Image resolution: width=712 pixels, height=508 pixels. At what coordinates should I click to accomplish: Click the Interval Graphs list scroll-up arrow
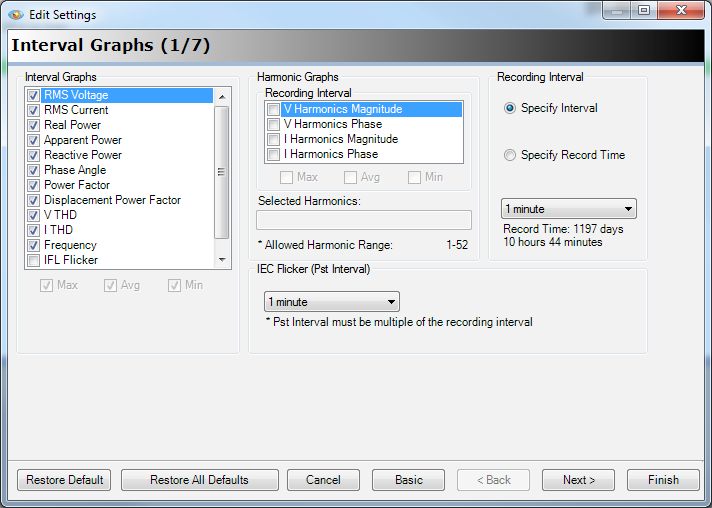pyautogui.click(x=222, y=97)
